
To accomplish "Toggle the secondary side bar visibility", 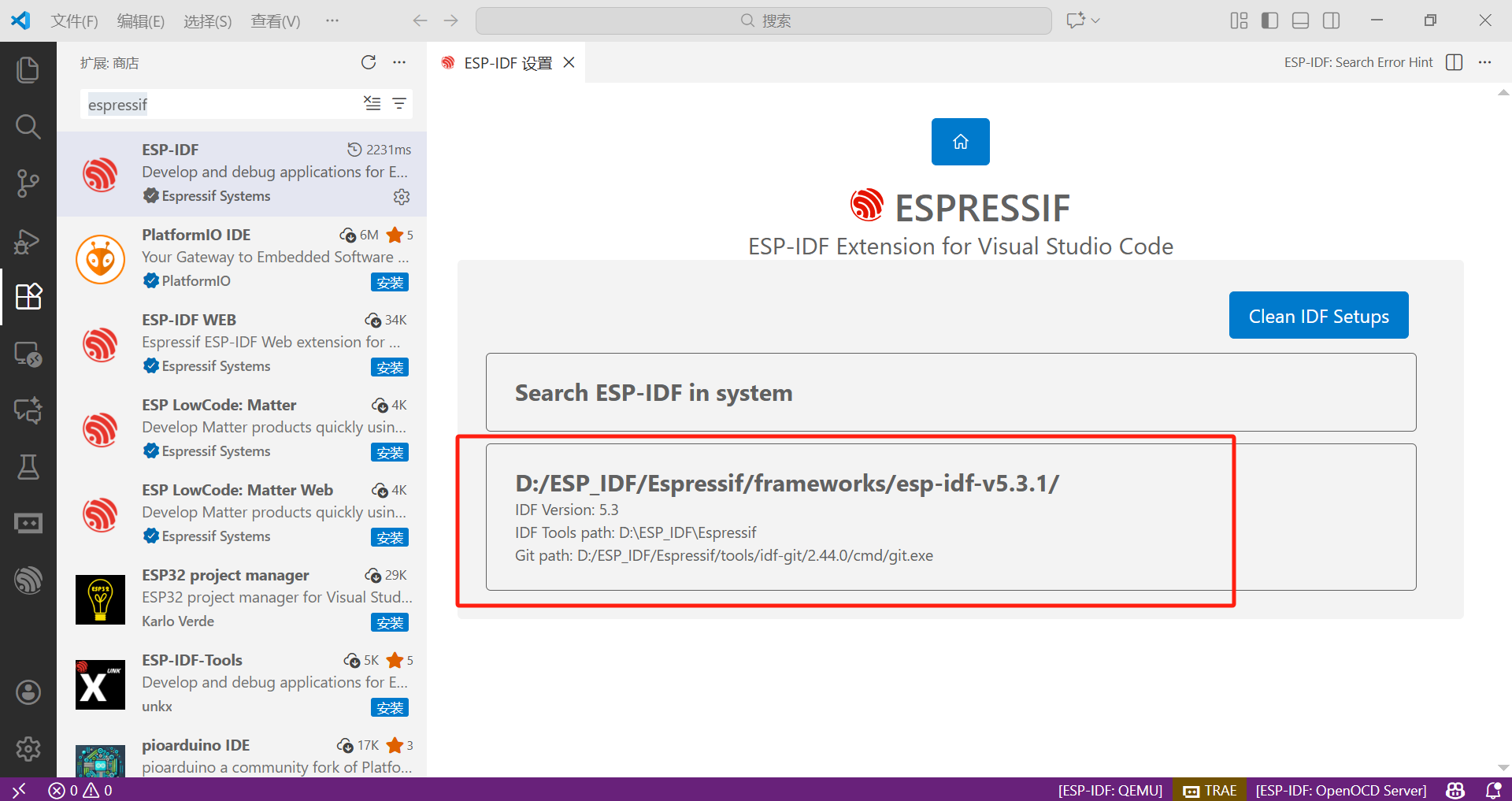I will click(1332, 20).
